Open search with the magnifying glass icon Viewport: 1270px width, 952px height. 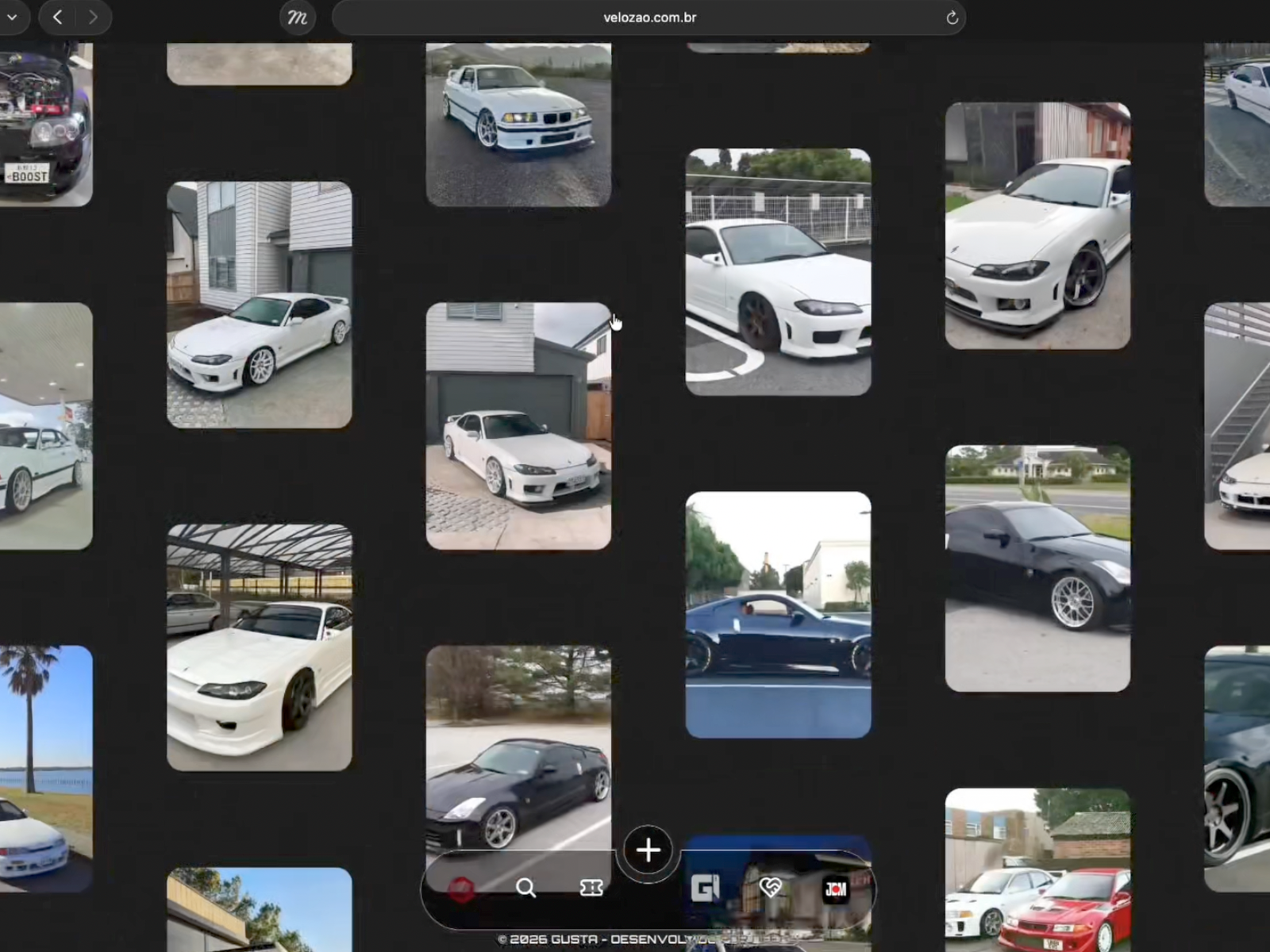click(x=525, y=888)
